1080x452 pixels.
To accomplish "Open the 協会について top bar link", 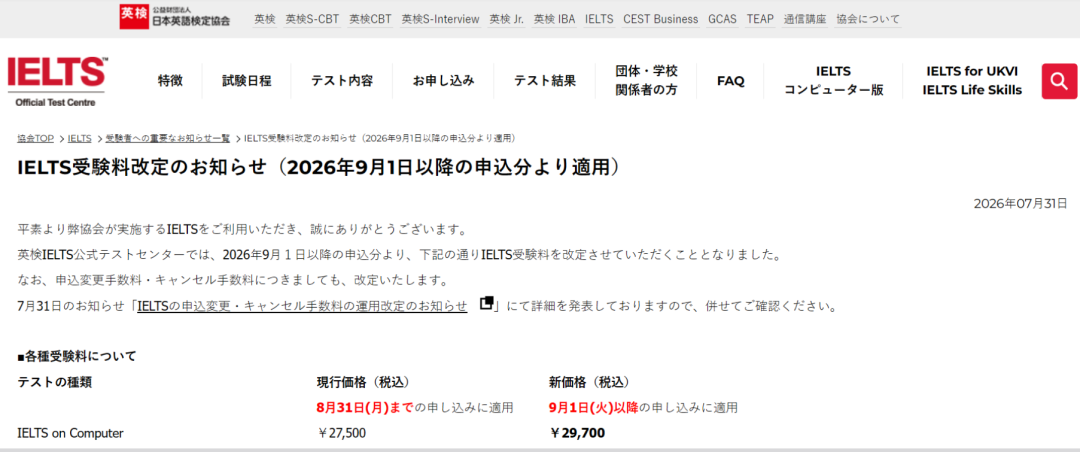I will [x=868, y=19].
